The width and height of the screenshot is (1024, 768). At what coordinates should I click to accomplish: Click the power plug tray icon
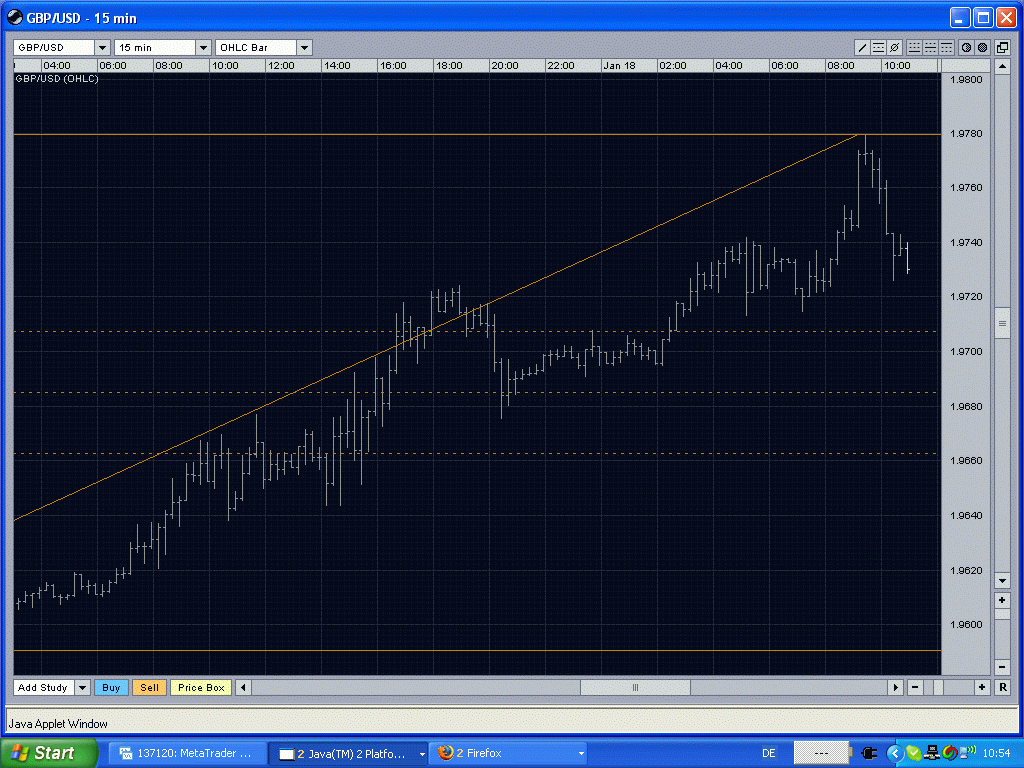point(869,754)
